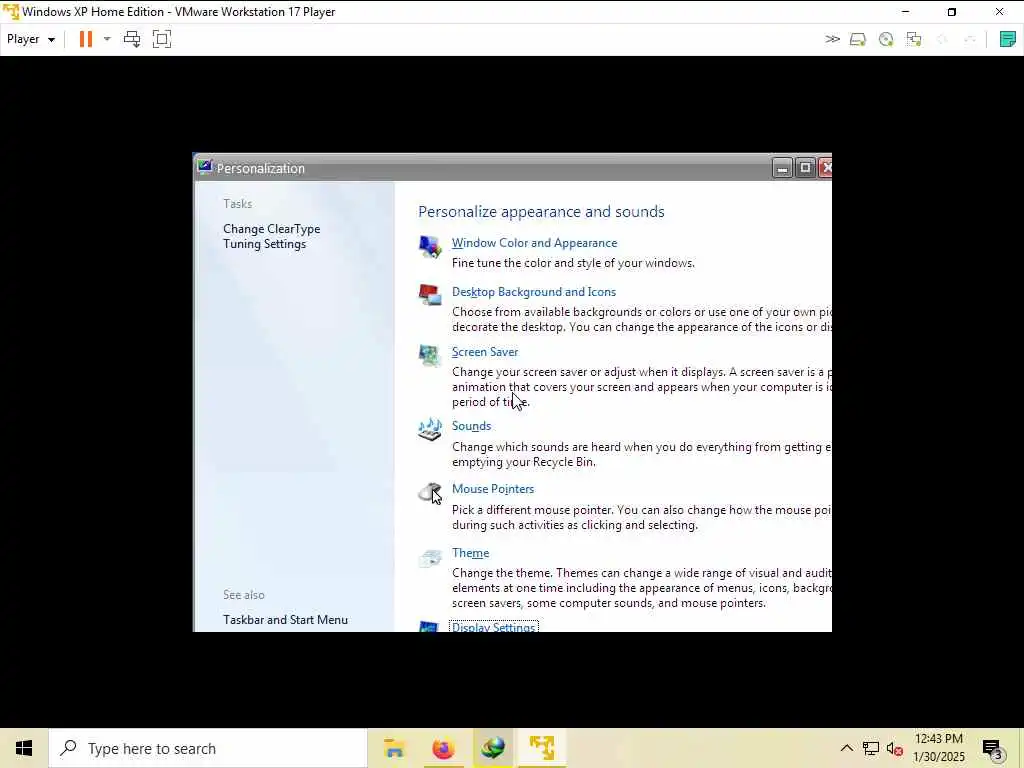Open the notification center icon
The image size is (1024, 768).
click(992, 748)
